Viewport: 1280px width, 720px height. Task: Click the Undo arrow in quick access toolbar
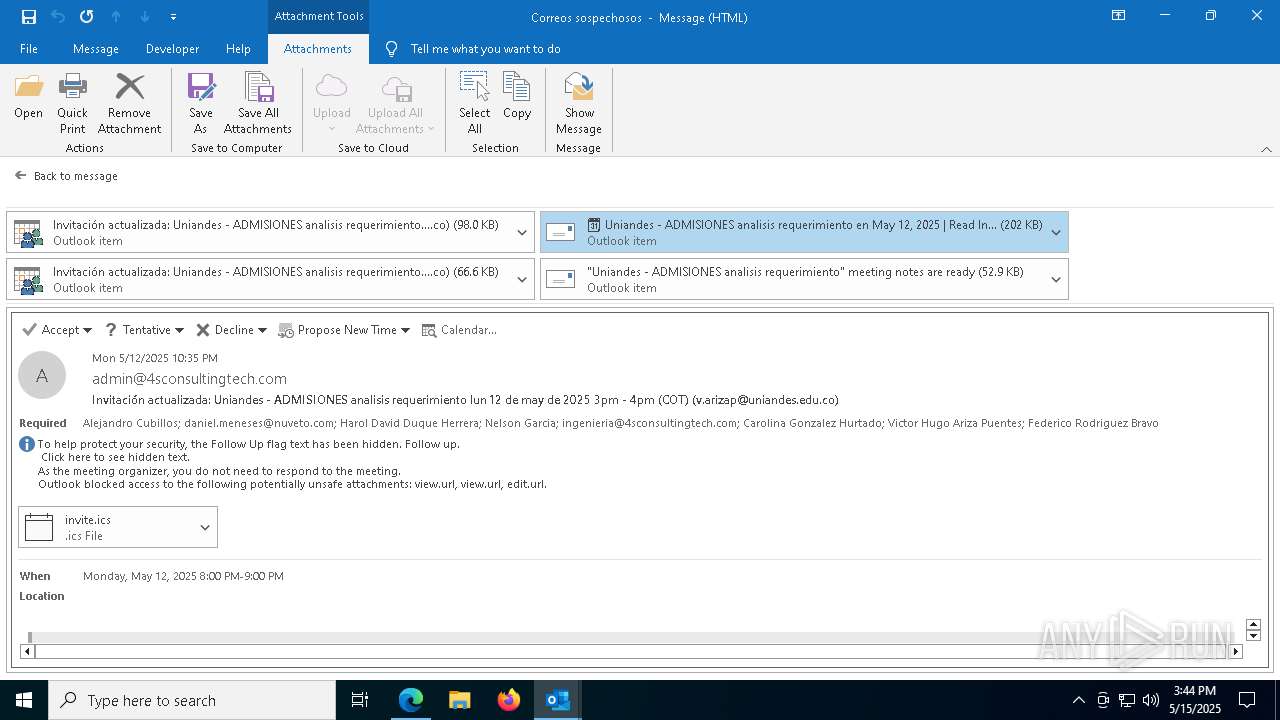(58, 17)
